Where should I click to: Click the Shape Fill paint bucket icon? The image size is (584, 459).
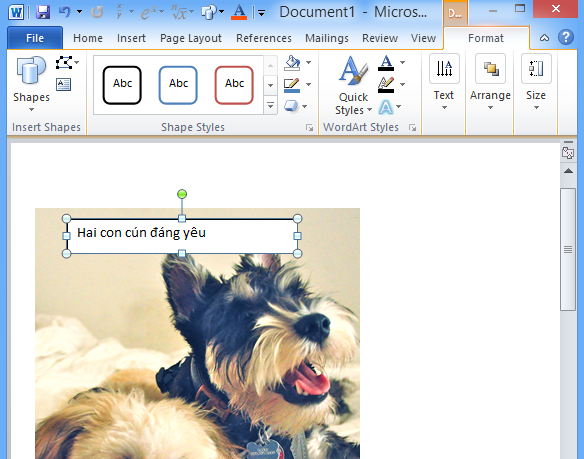[x=292, y=63]
